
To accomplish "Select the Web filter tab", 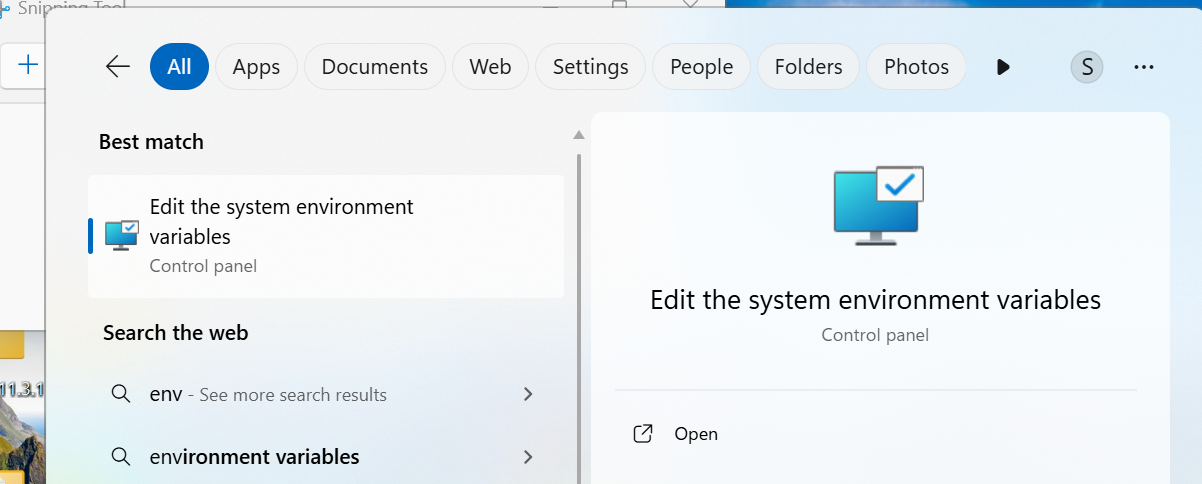I will click(x=490, y=67).
